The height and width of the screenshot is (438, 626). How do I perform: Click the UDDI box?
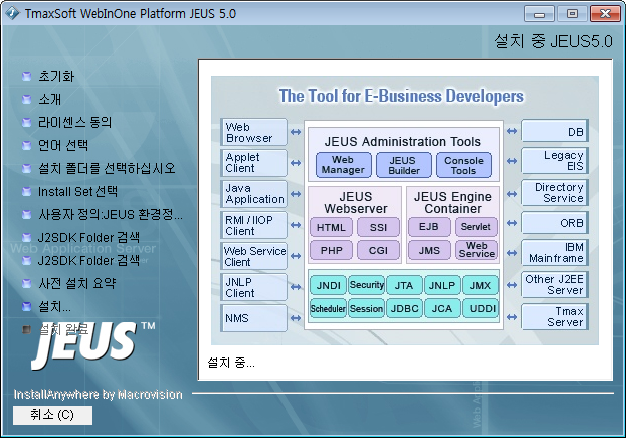[481, 308]
